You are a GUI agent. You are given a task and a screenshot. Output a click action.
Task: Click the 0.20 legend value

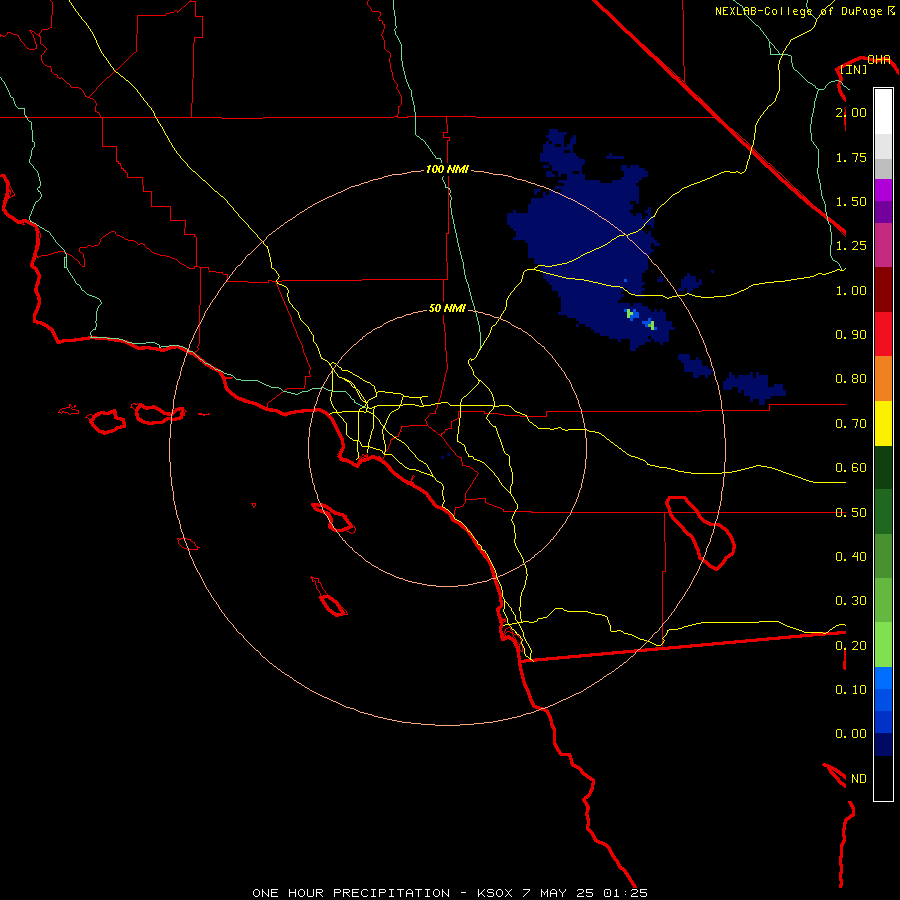coord(851,645)
